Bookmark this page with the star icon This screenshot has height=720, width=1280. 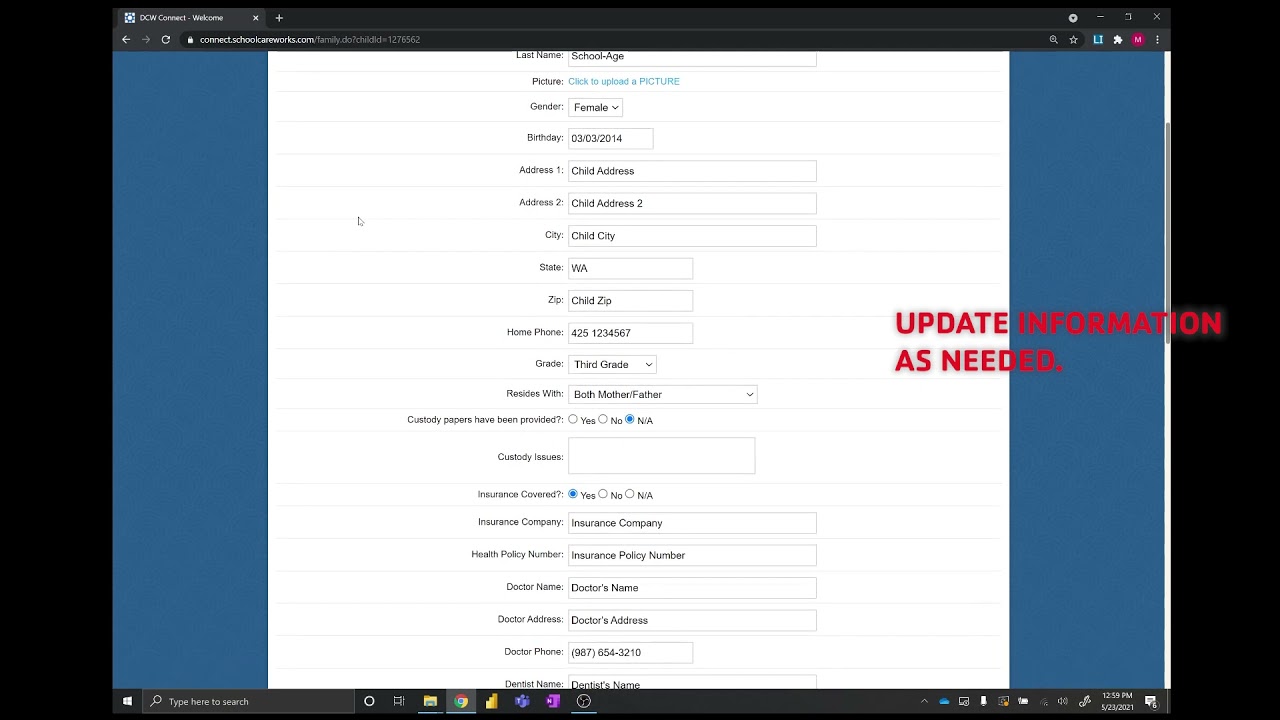1073,40
